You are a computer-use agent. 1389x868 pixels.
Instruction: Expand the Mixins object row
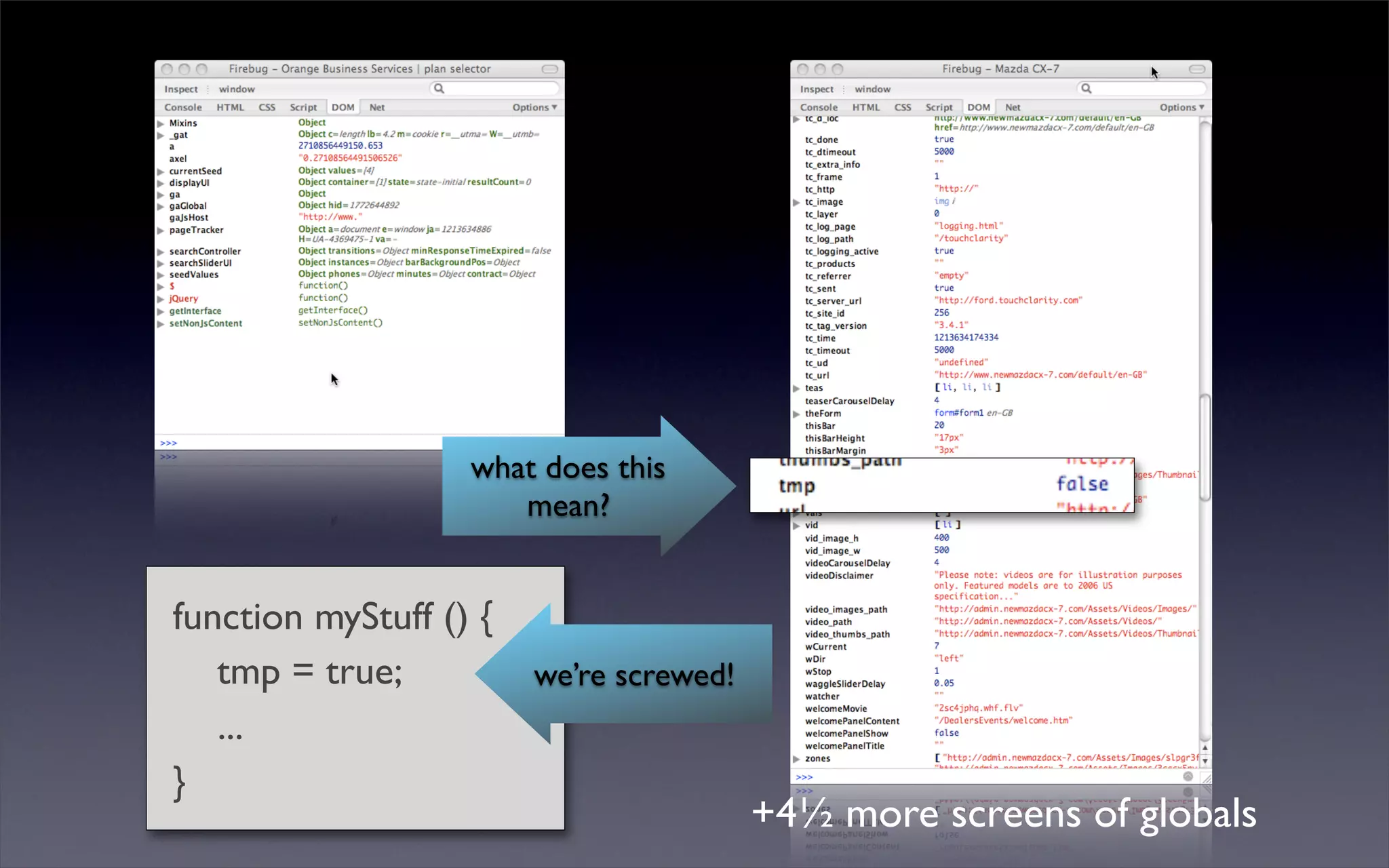tap(161, 123)
